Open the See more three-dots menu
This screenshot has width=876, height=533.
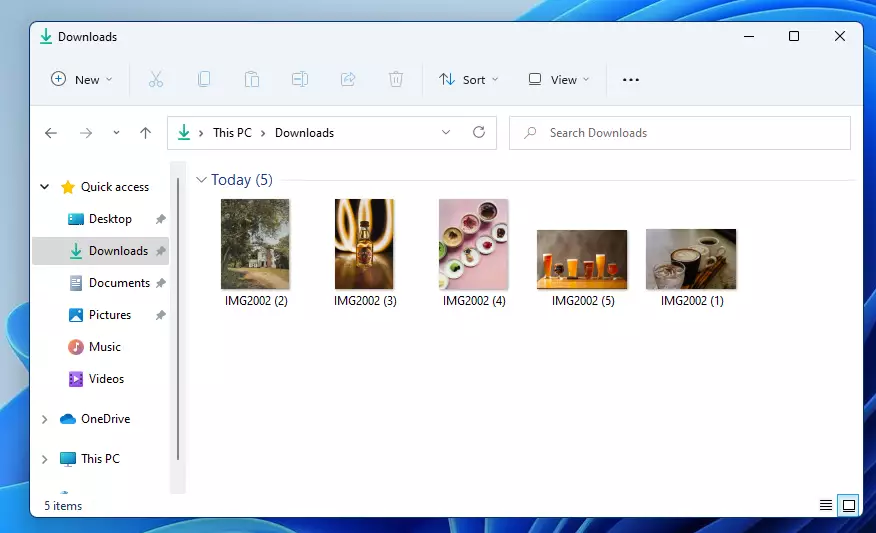click(x=631, y=80)
